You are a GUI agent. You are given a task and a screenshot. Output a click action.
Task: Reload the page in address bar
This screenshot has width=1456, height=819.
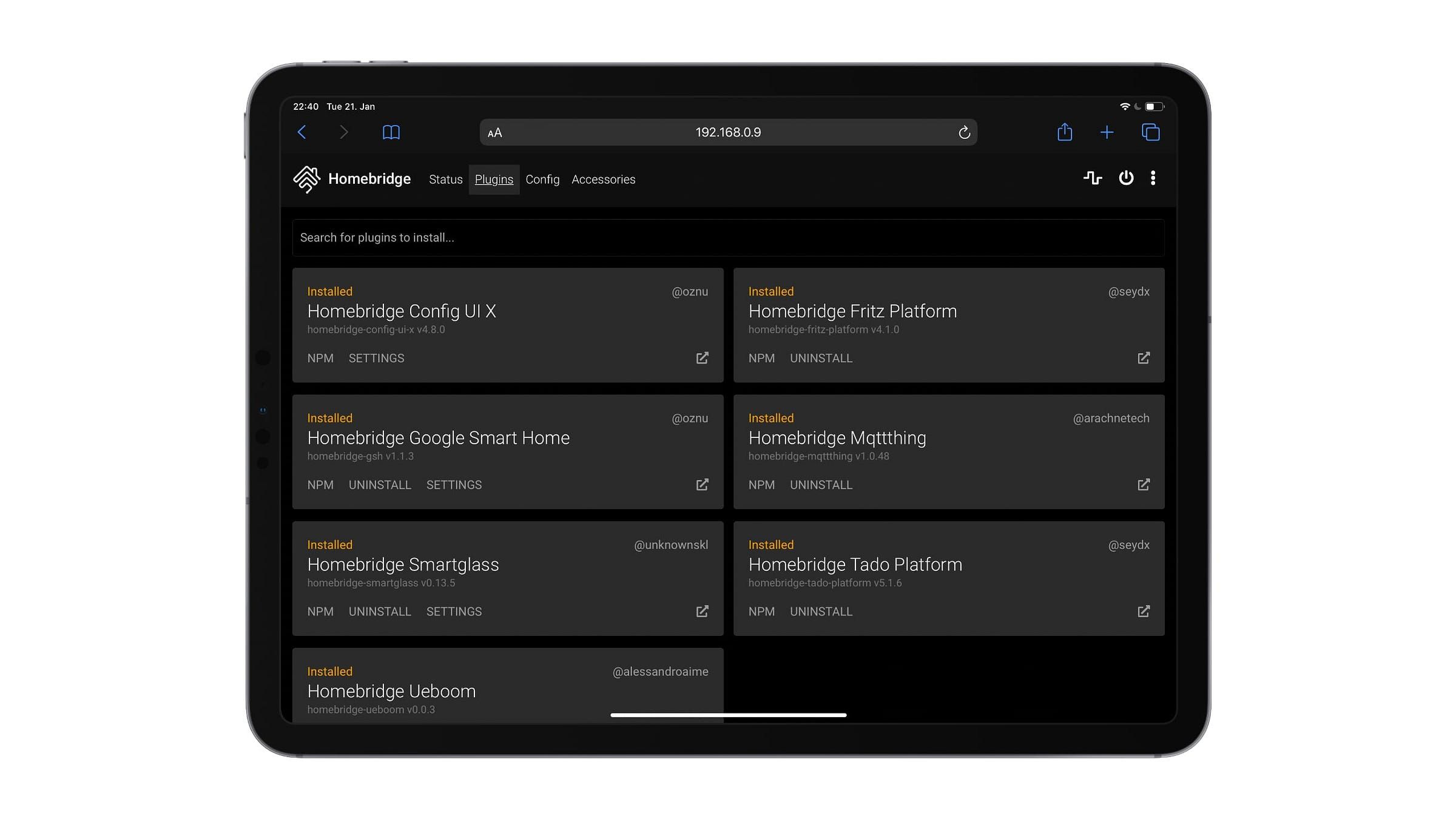pyautogui.click(x=964, y=132)
